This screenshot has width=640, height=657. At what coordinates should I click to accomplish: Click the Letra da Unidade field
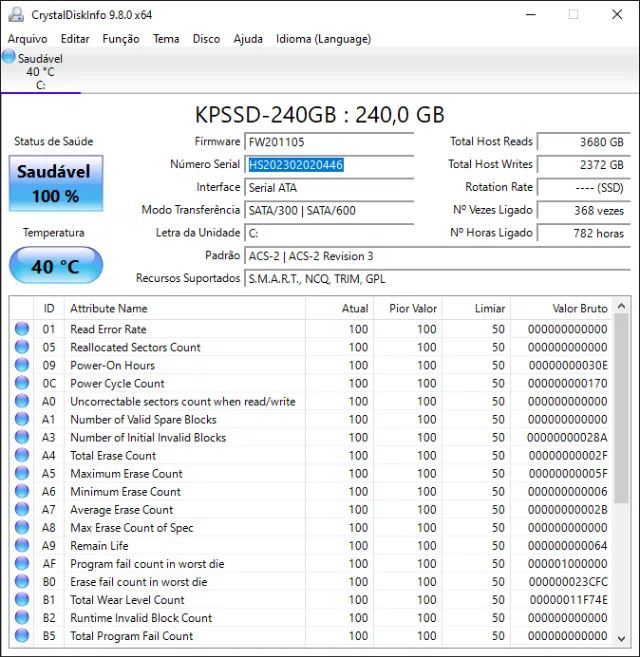click(x=329, y=233)
